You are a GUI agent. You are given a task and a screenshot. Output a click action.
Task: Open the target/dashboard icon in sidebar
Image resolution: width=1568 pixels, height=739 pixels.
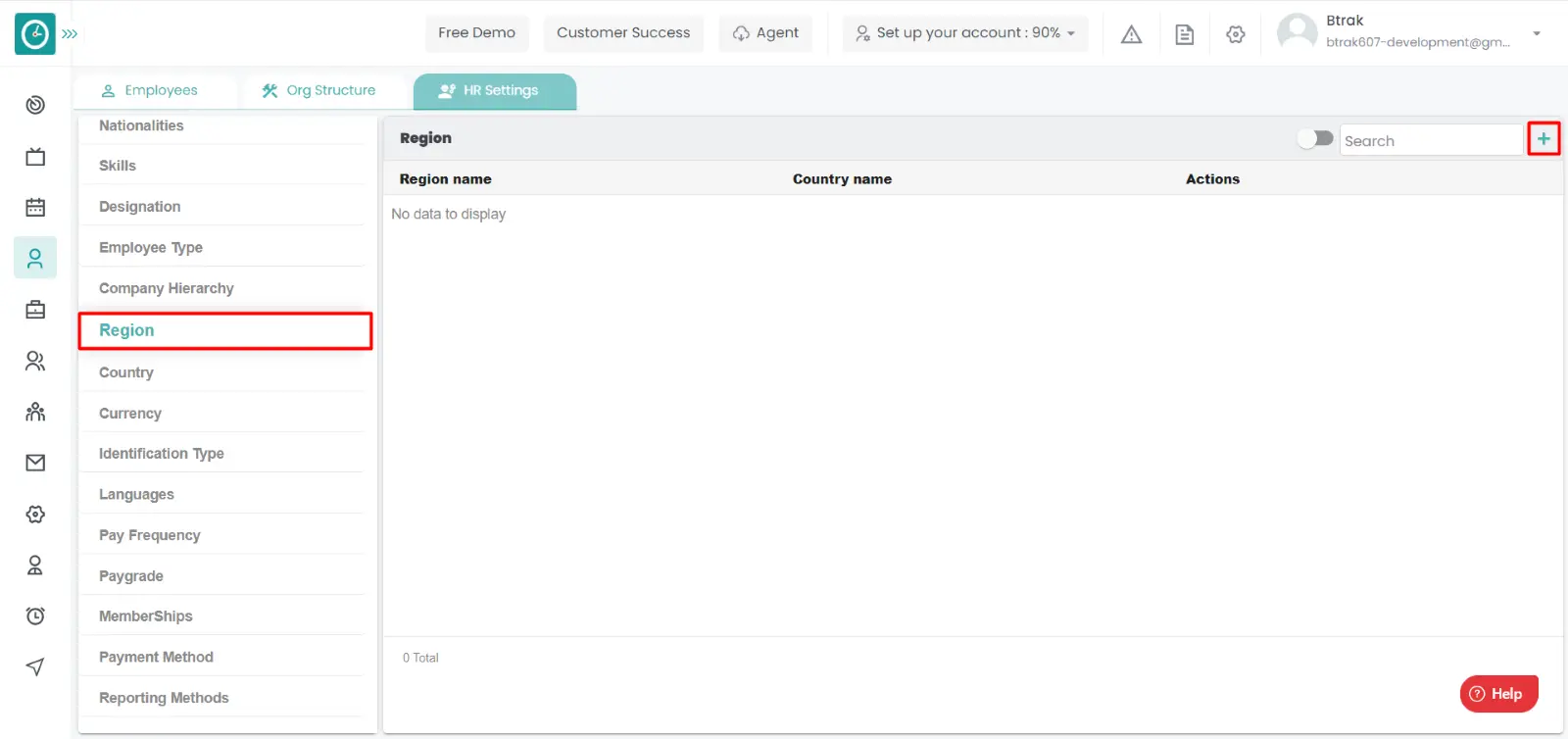click(x=35, y=105)
